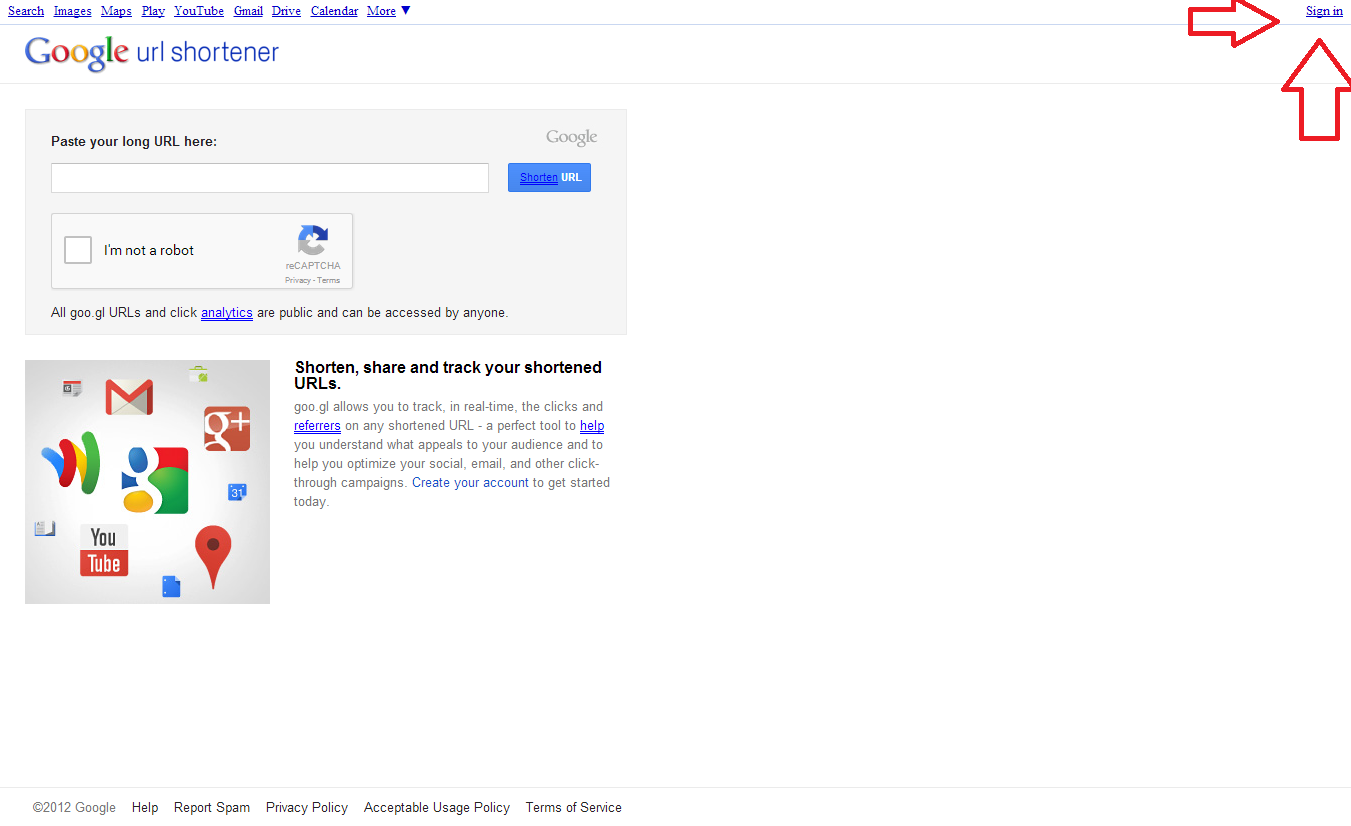Screen dimensions: 1351x826
Task: Click the Google Books icon in collage
Action: pyautogui.click(x=45, y=528)
